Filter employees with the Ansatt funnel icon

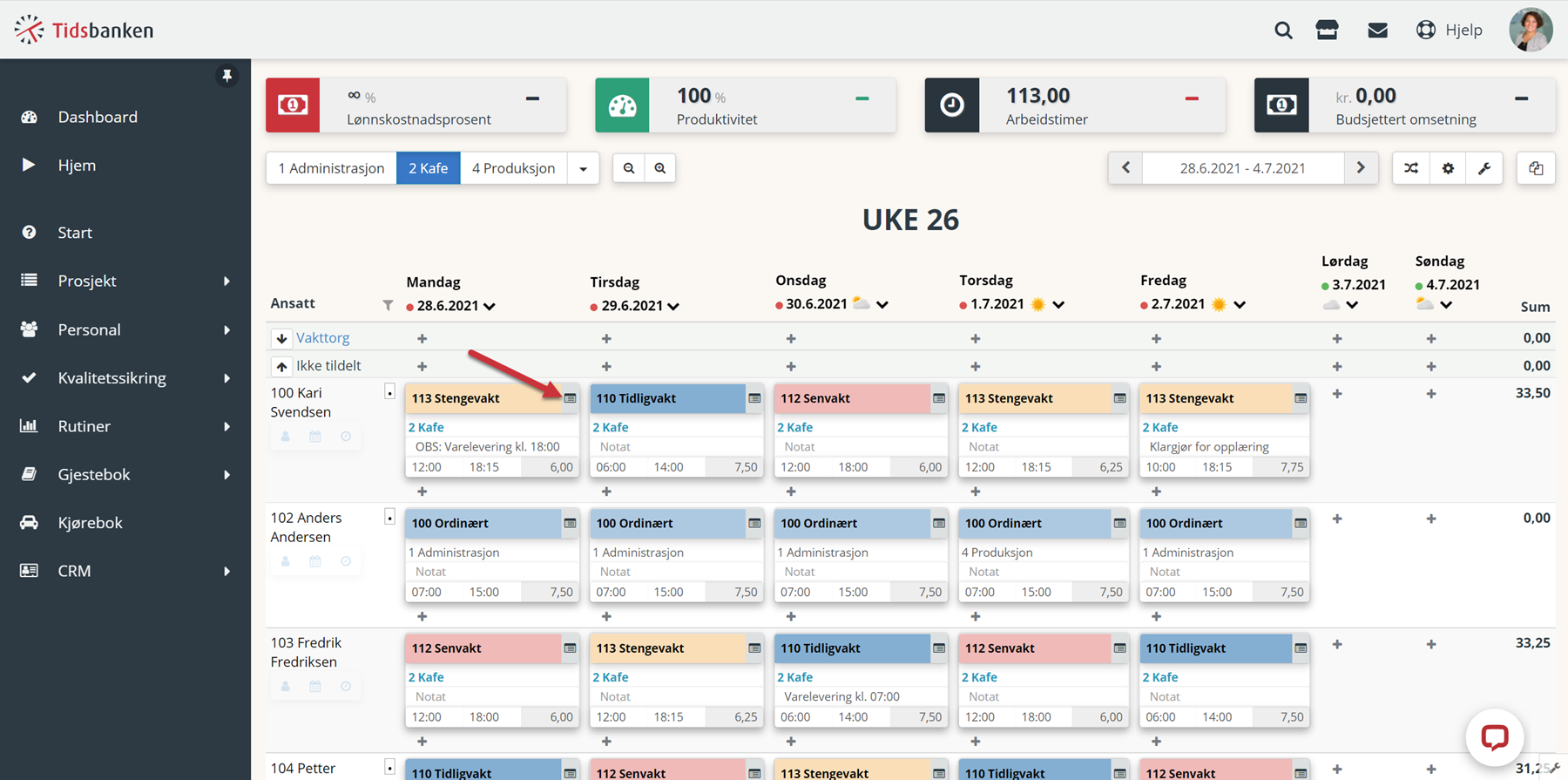coord(388,305)
